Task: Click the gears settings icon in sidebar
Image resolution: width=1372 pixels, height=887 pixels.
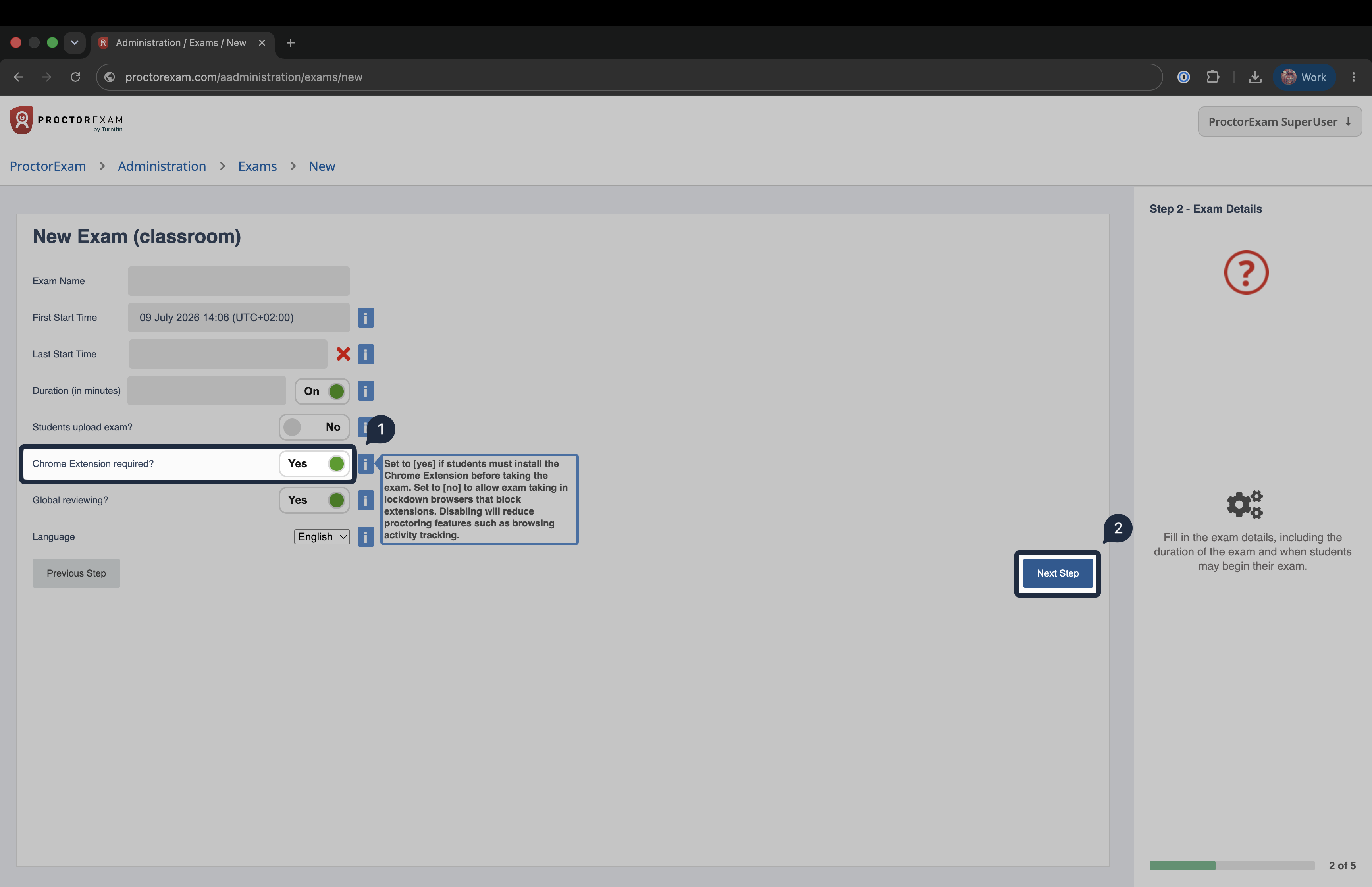Action: coord(1245,505)
